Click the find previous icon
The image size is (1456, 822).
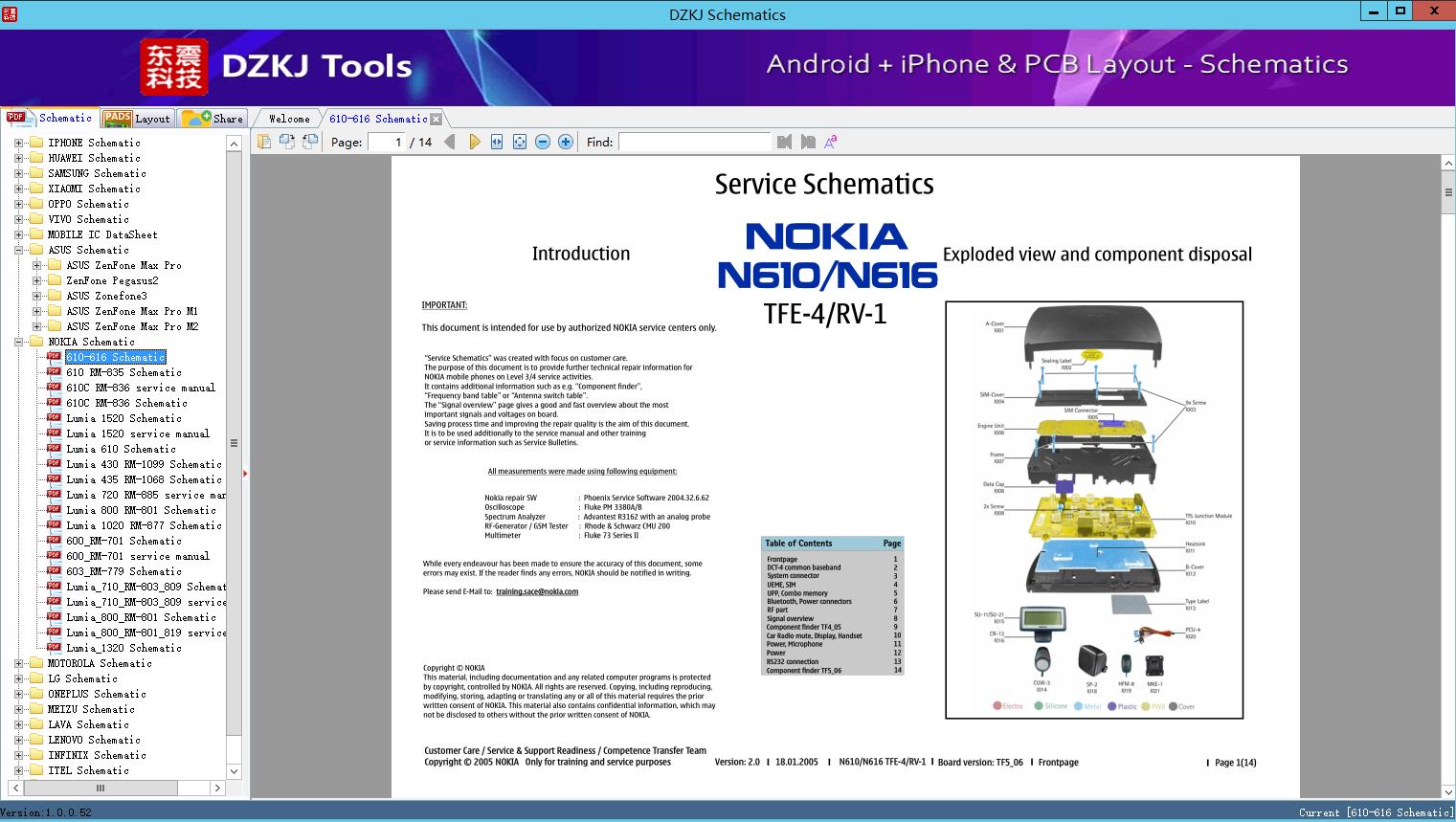(784, 142)
